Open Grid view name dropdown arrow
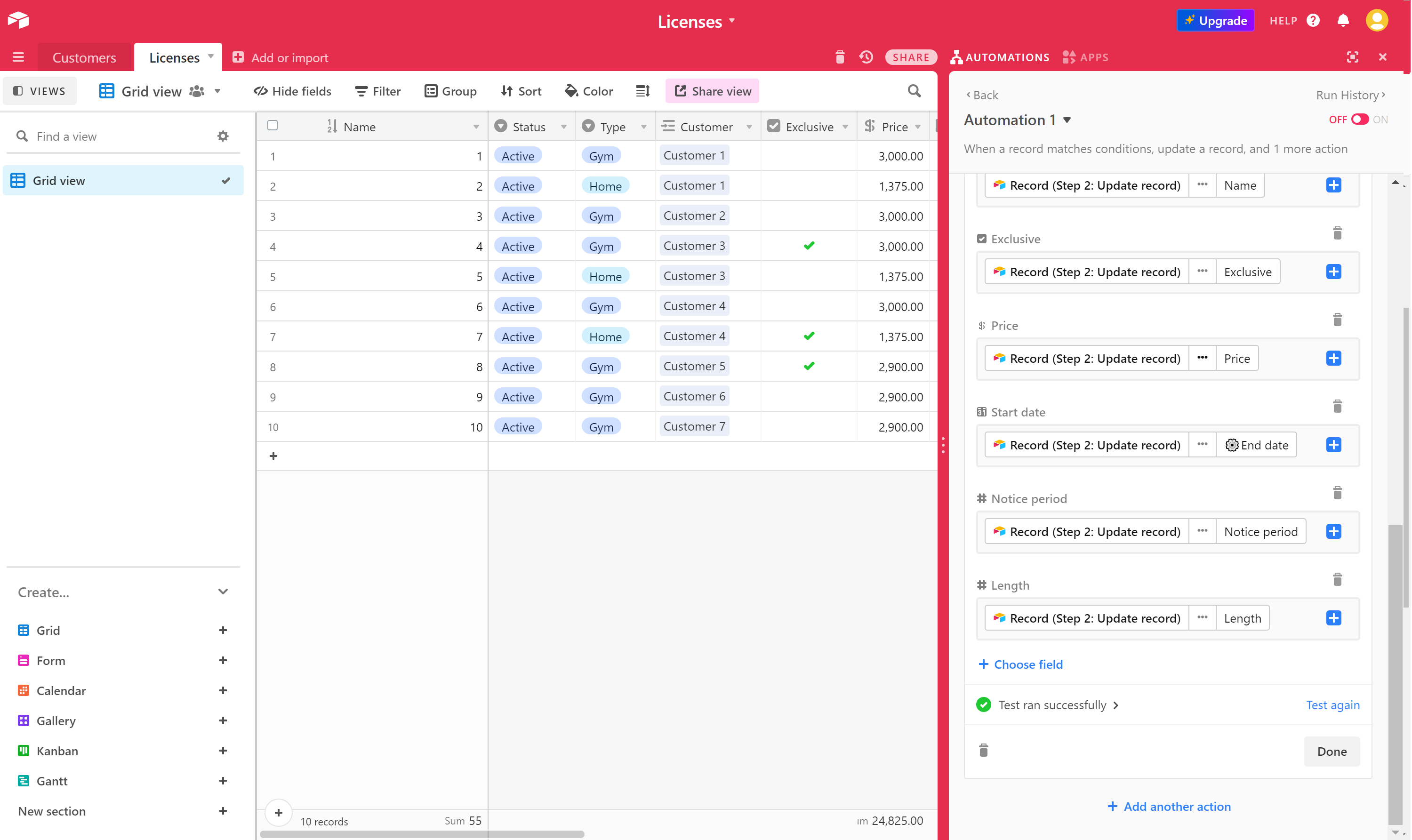This screenshot has width=1412, height=840. 217,91
